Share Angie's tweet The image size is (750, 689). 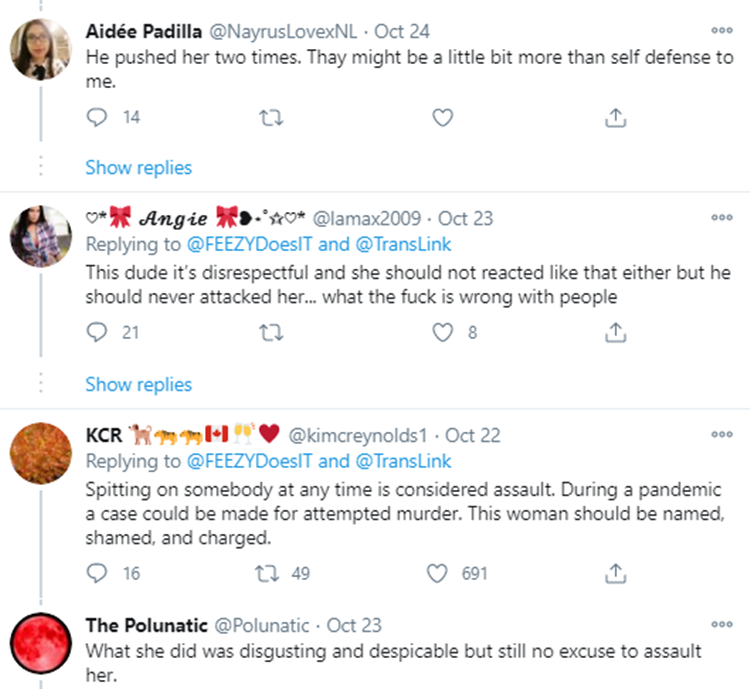point(616,332)
